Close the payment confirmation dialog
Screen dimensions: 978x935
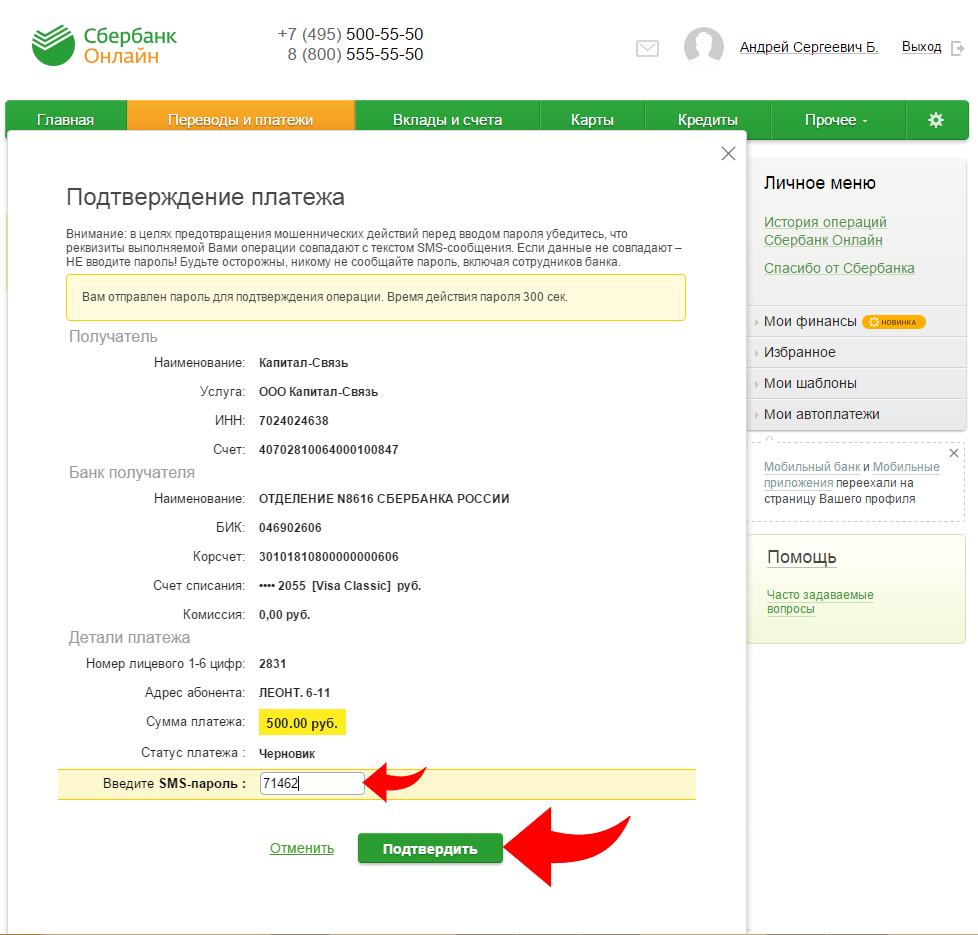728,153
